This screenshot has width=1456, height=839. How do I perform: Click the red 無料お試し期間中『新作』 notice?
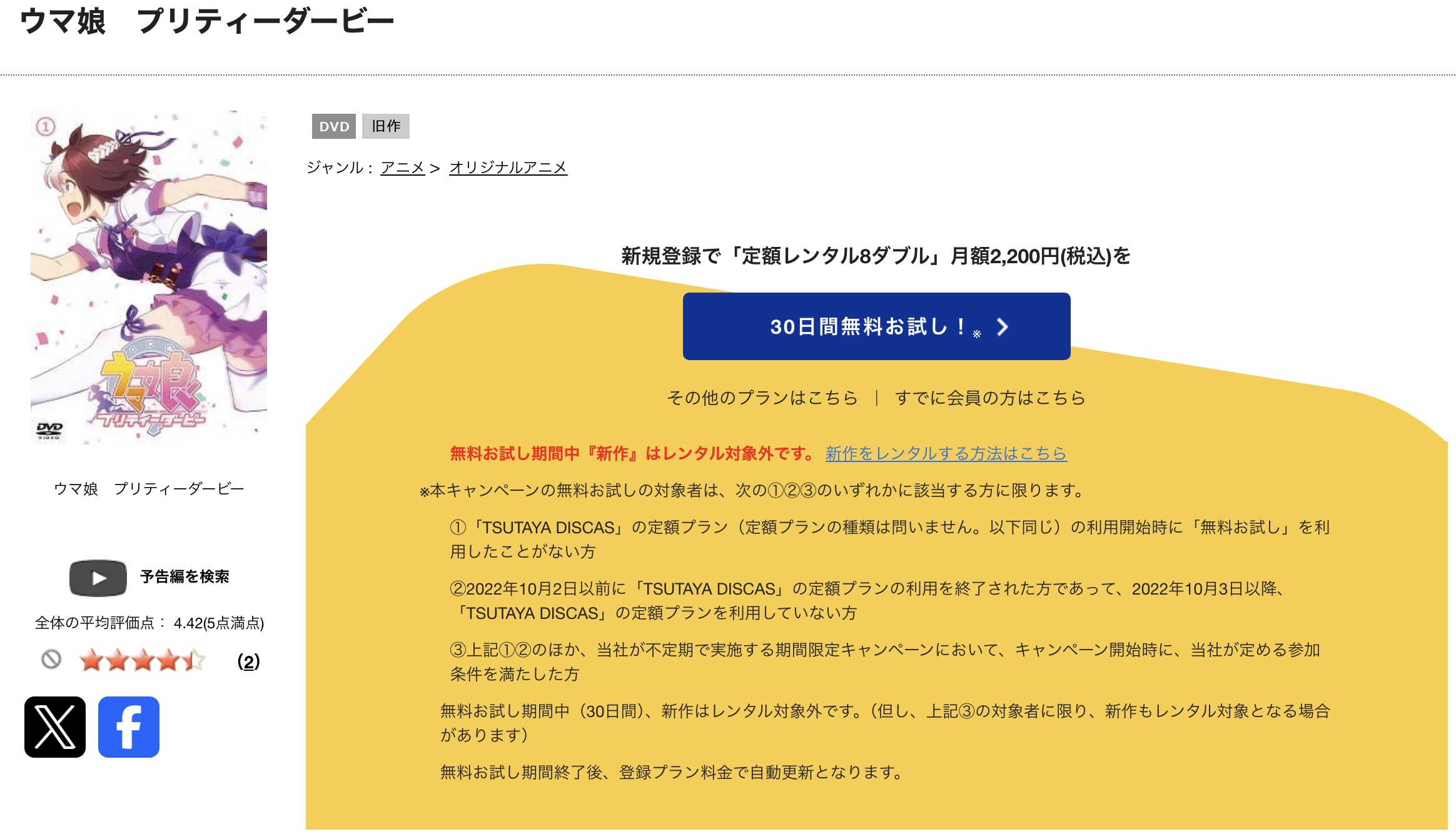[632, 453]
